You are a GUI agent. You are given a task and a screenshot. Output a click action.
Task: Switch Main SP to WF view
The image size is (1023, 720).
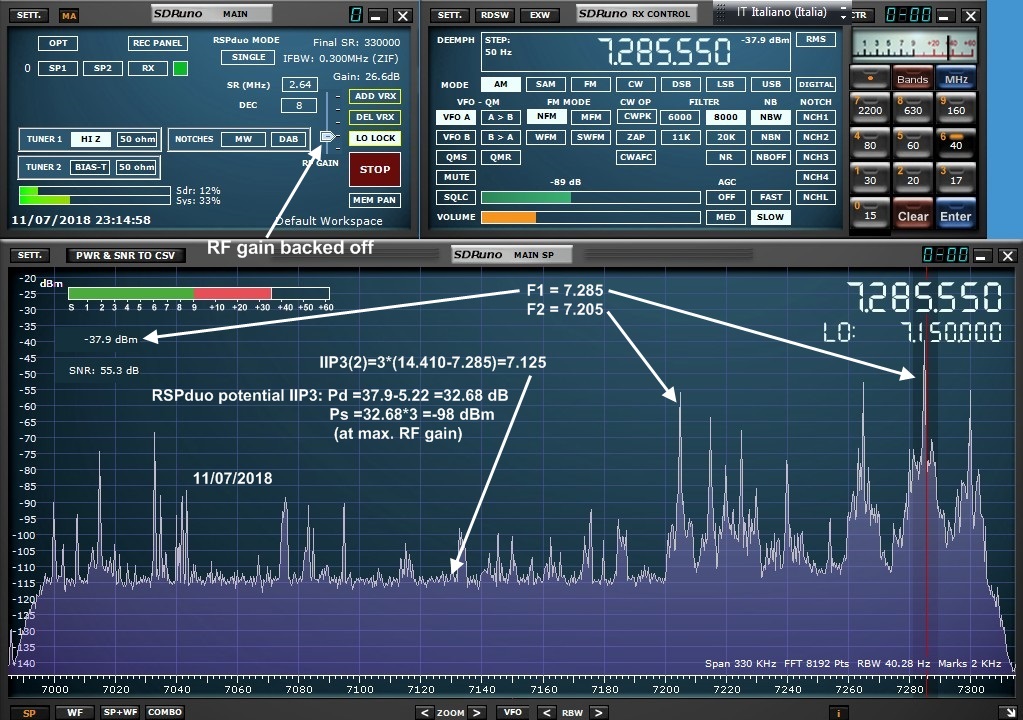(x=75, y=712)
